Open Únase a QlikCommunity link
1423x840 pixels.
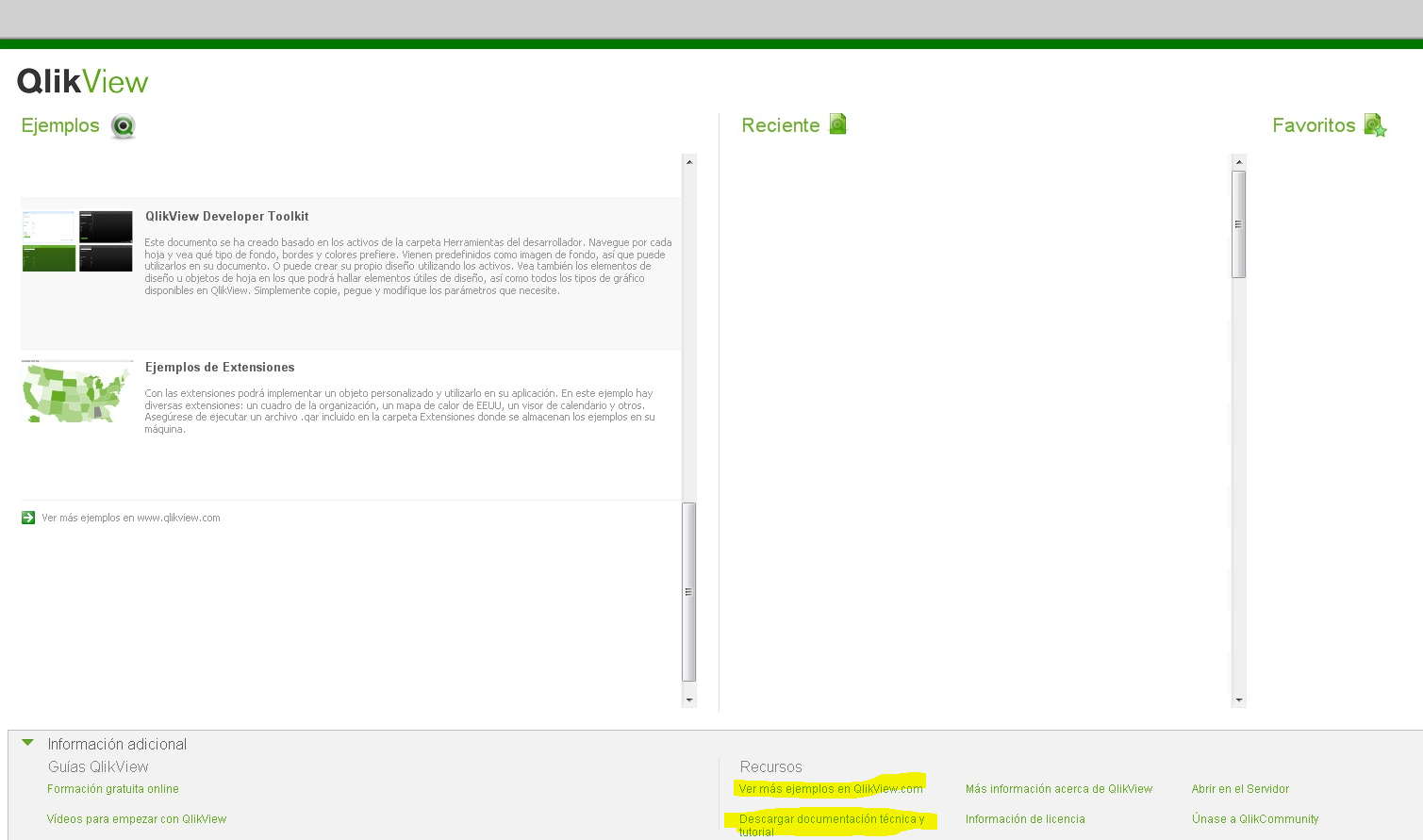(x=1255, y=819)
